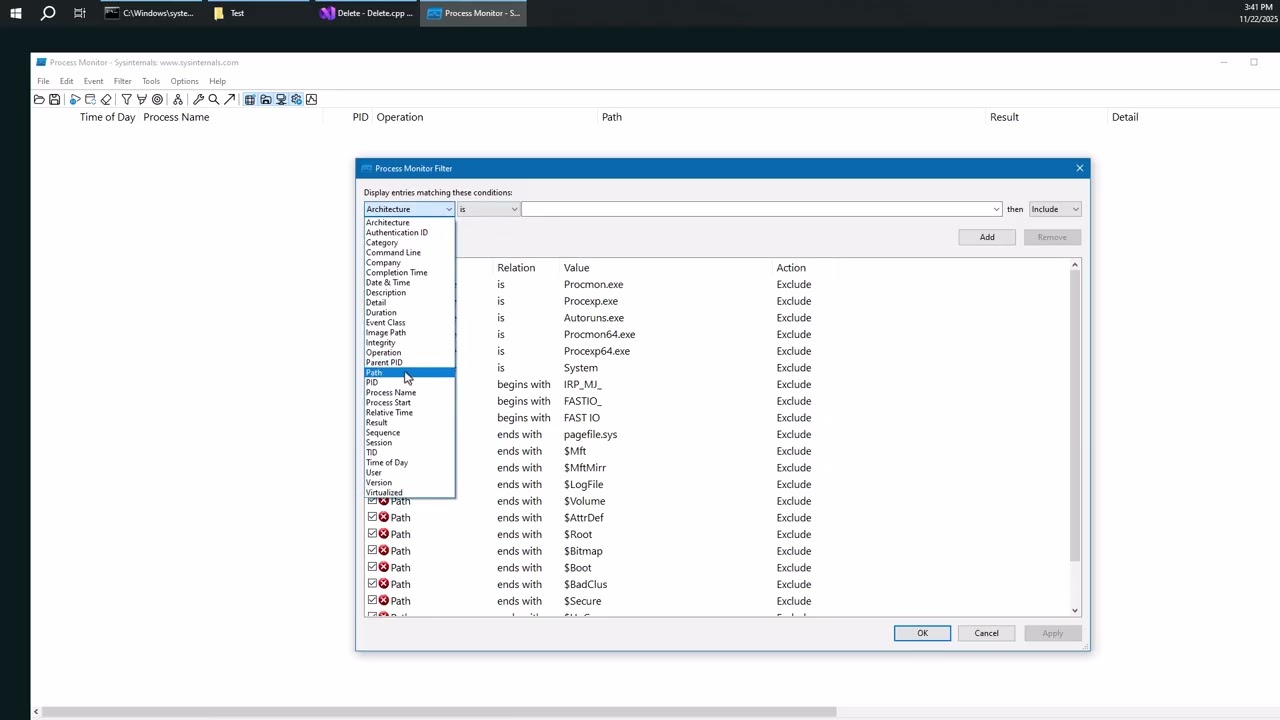Open the Edit menu
The height and width of the screenshot is (720, 1280).
click(x=66, y=81)
